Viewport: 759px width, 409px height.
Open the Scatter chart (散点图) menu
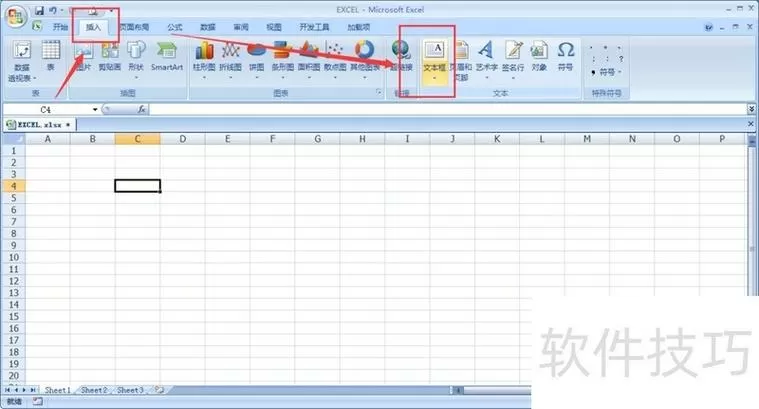335,61
